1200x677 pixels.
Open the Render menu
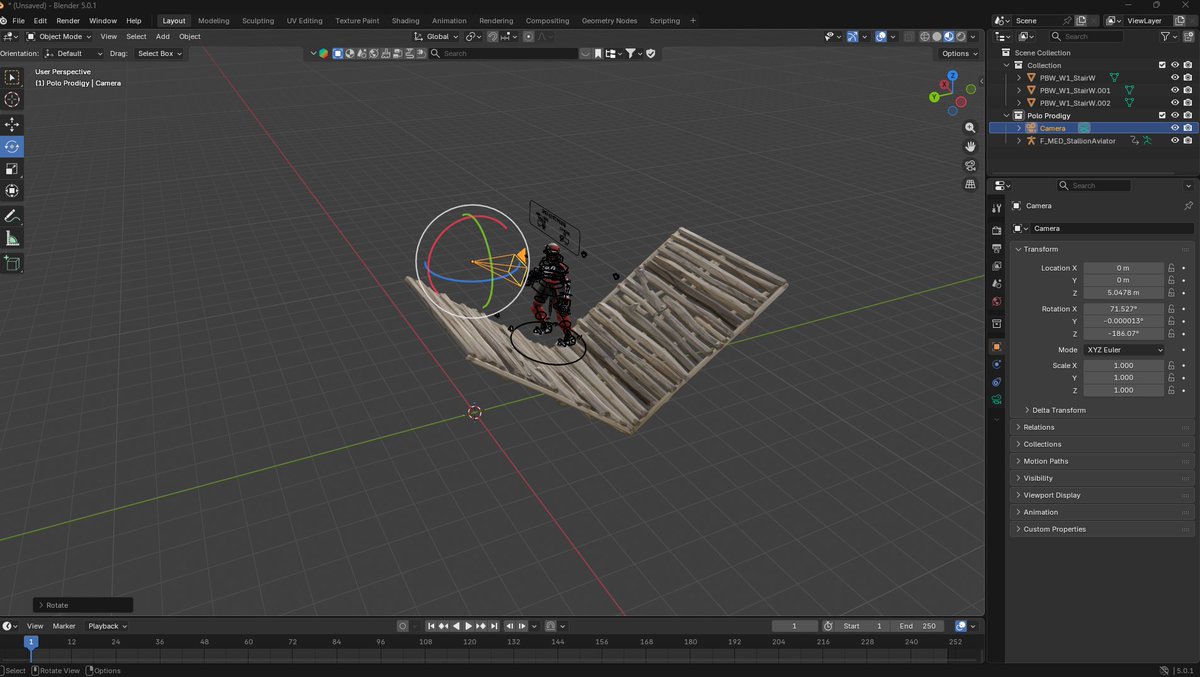[x=68, y=20]
